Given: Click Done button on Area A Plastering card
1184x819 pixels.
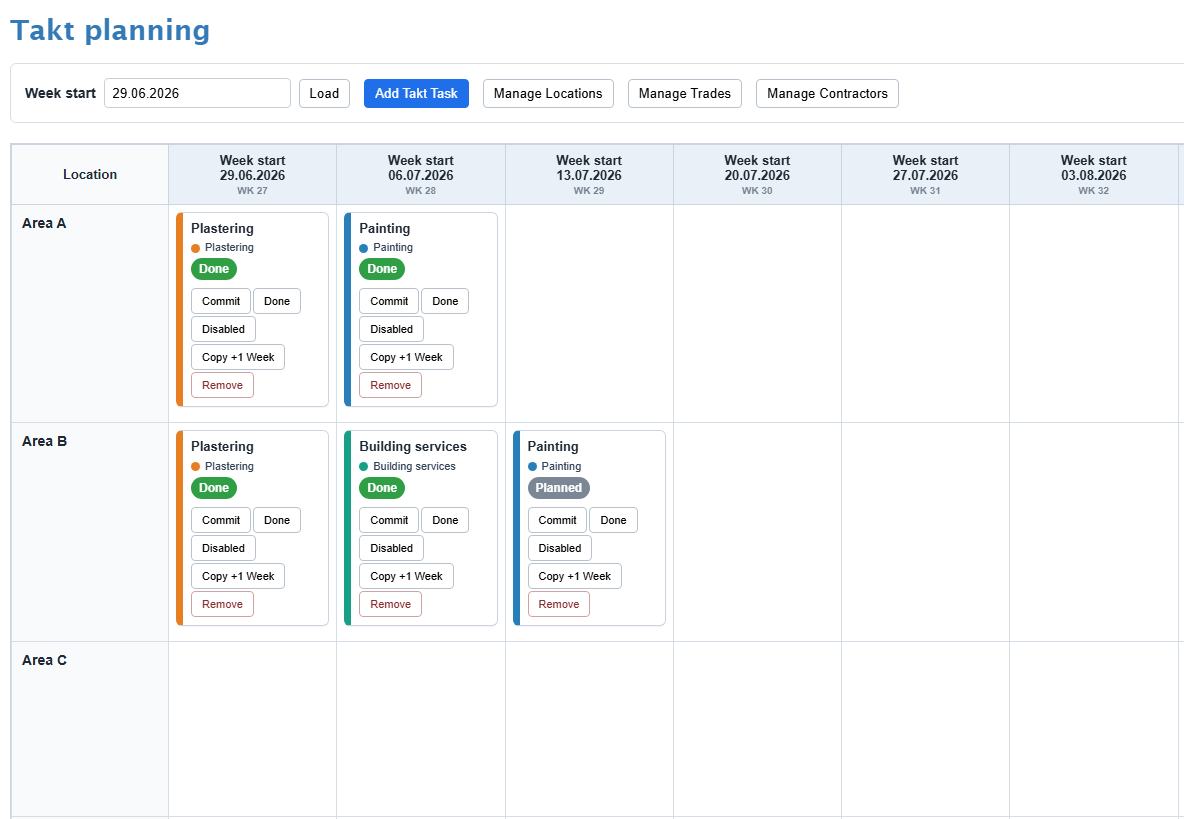Looking at the screenshot, I should point(276,300).
